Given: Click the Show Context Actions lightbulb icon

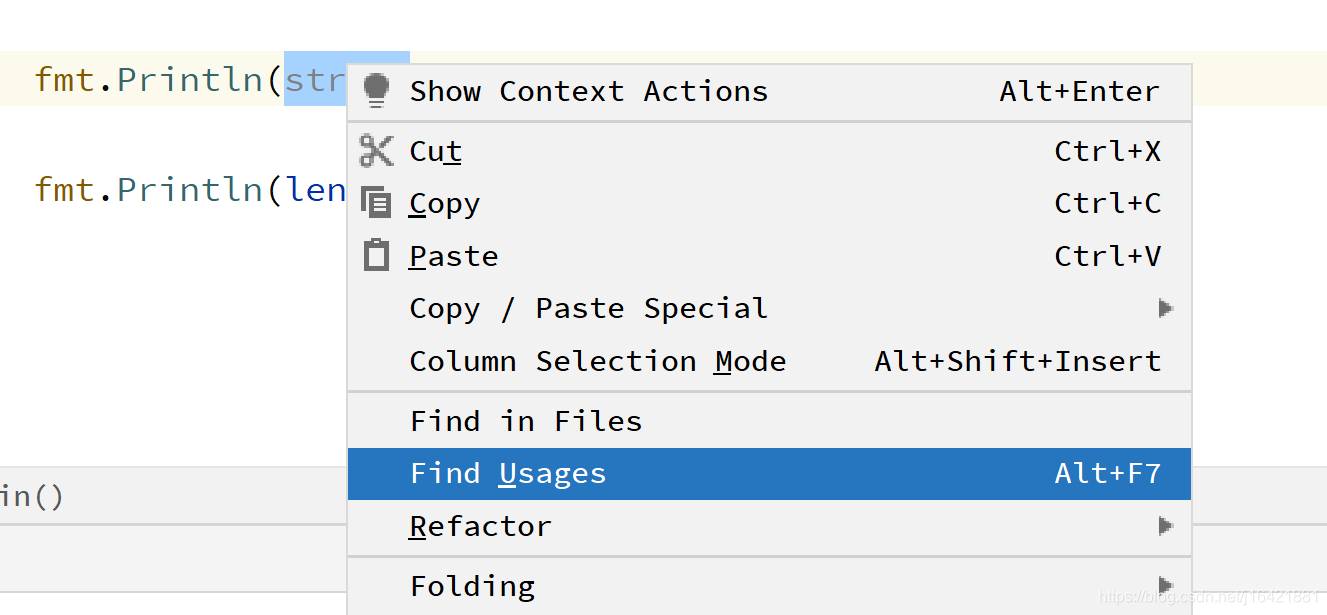Looking at the screenshot, I should point(376,90).
